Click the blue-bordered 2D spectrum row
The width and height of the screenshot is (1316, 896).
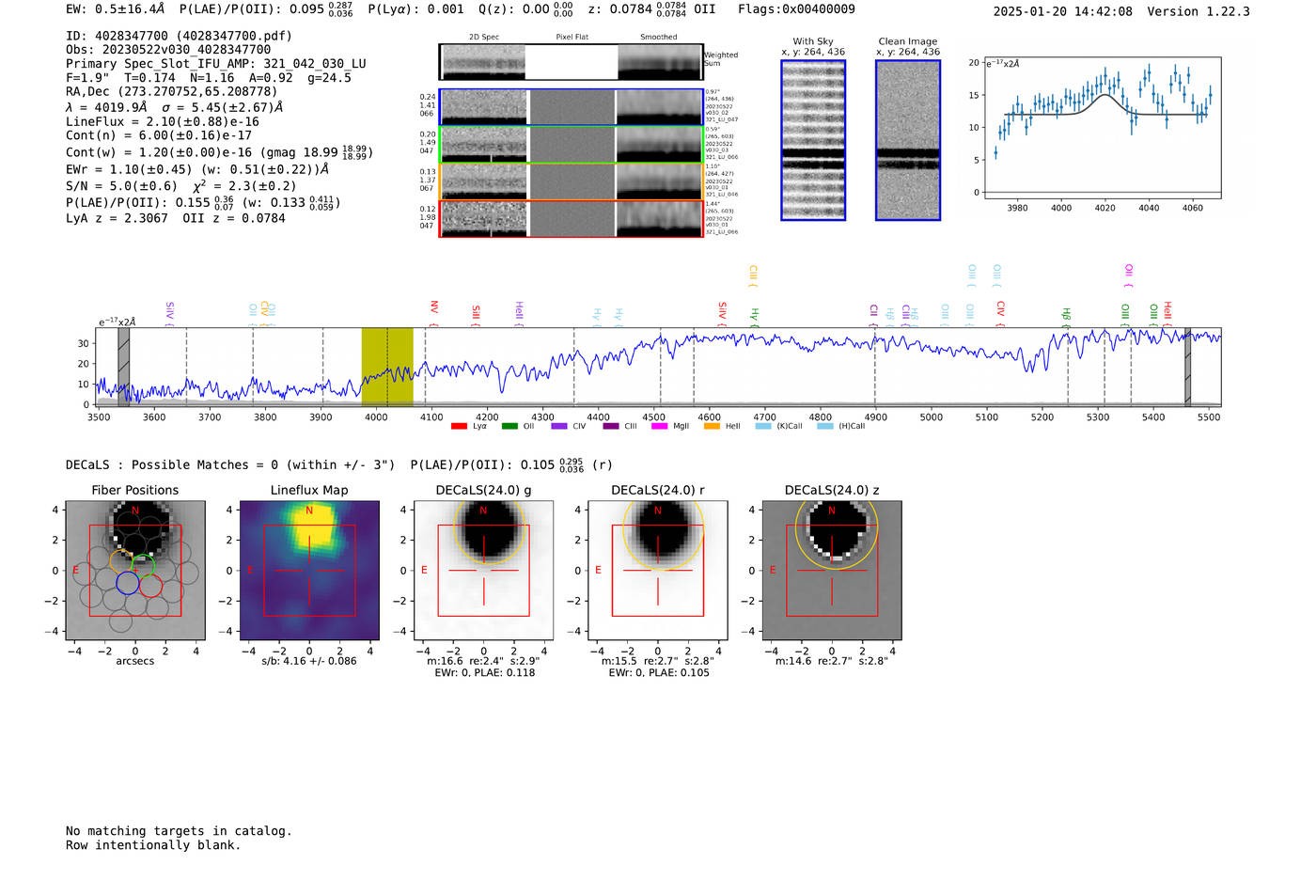click(572, 107)
